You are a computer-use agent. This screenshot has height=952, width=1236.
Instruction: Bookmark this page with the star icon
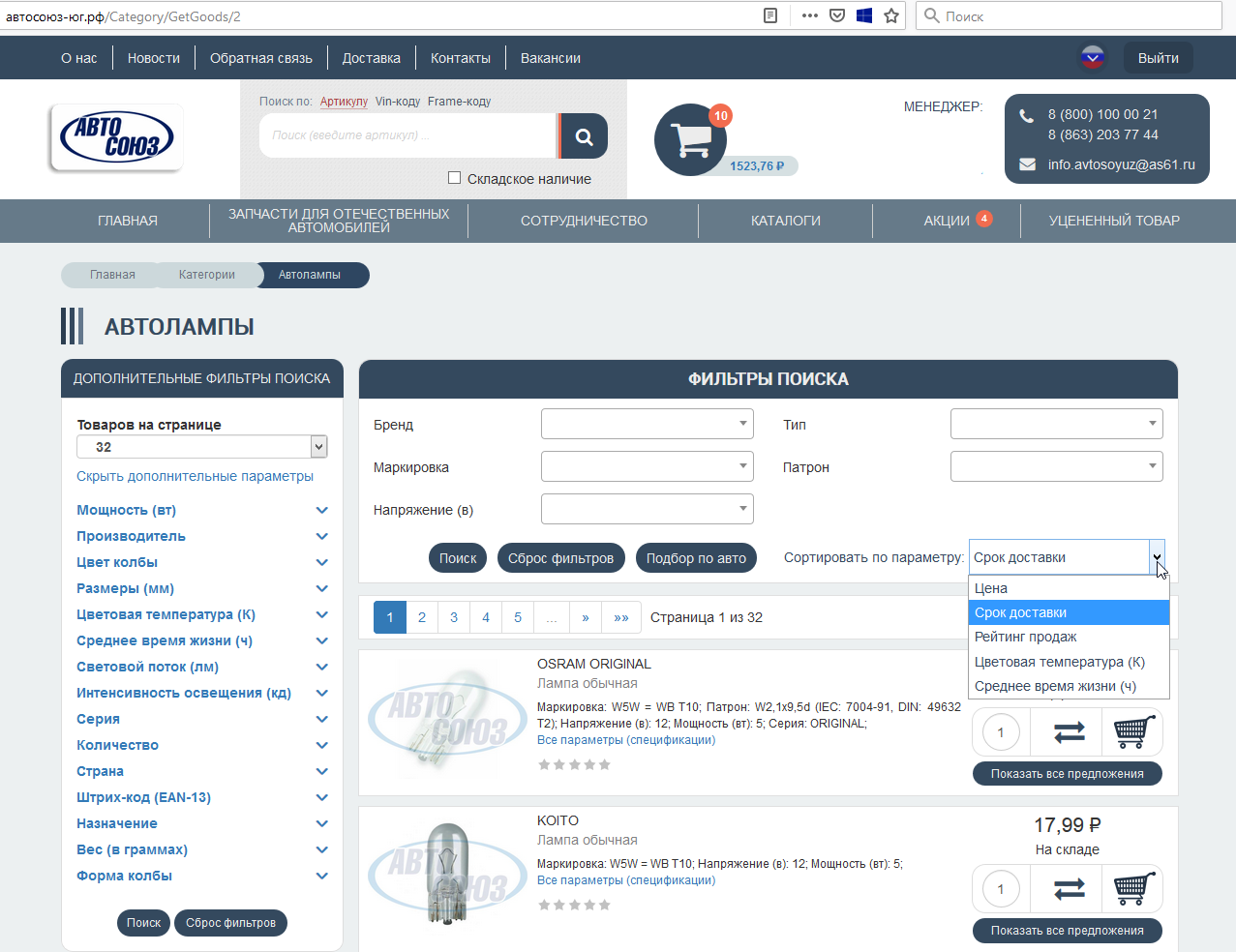(x=891, y=15)
